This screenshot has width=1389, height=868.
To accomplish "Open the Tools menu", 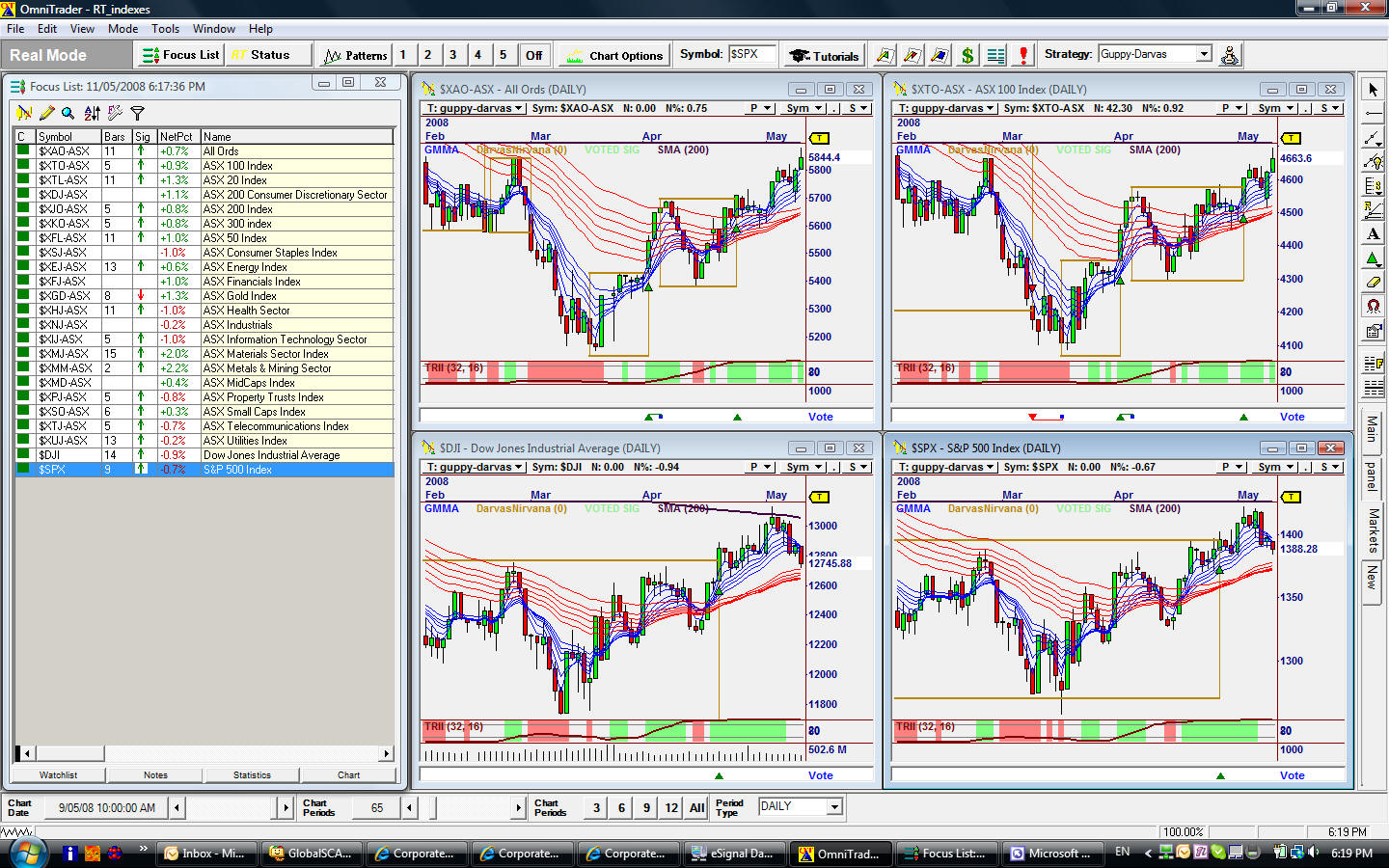I will click(x=166, y=29).
